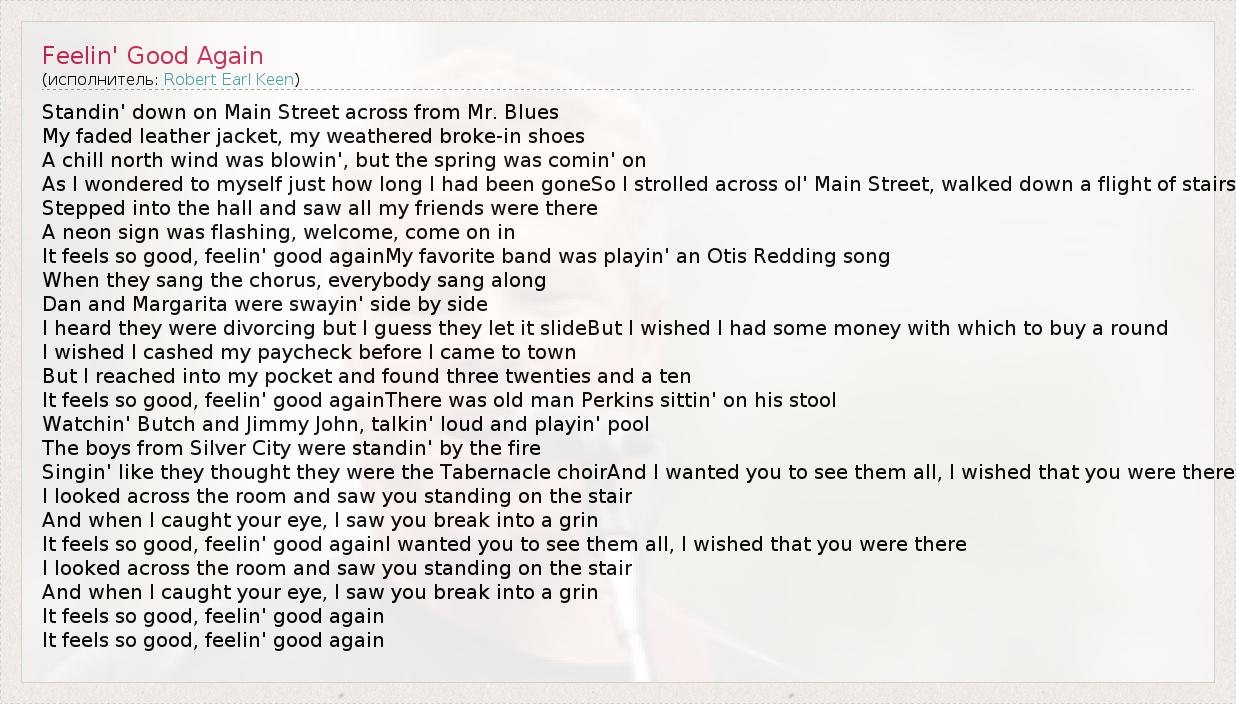Click the line 'I heard they were divorcing'
This screenshot has height=704, width=1236.
pos(315,328)
